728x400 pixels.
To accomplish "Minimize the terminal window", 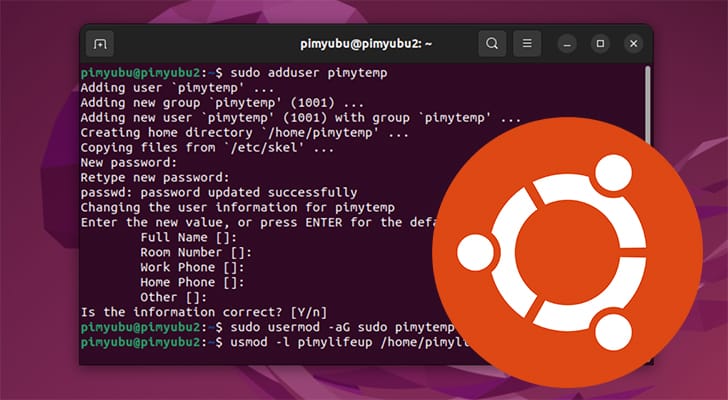I will [x=567, y=44].
